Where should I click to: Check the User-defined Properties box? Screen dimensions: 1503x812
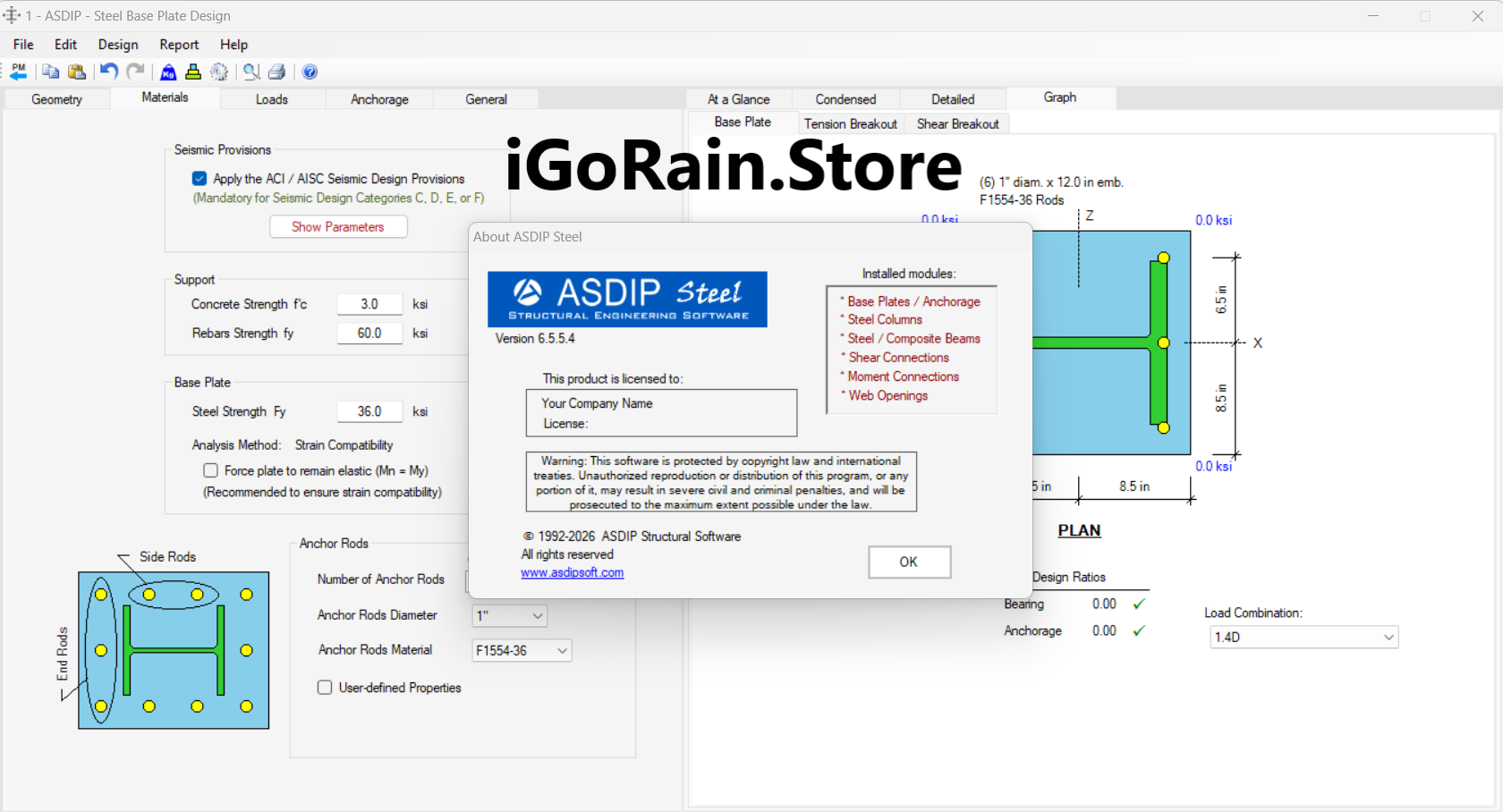[325, 688]
